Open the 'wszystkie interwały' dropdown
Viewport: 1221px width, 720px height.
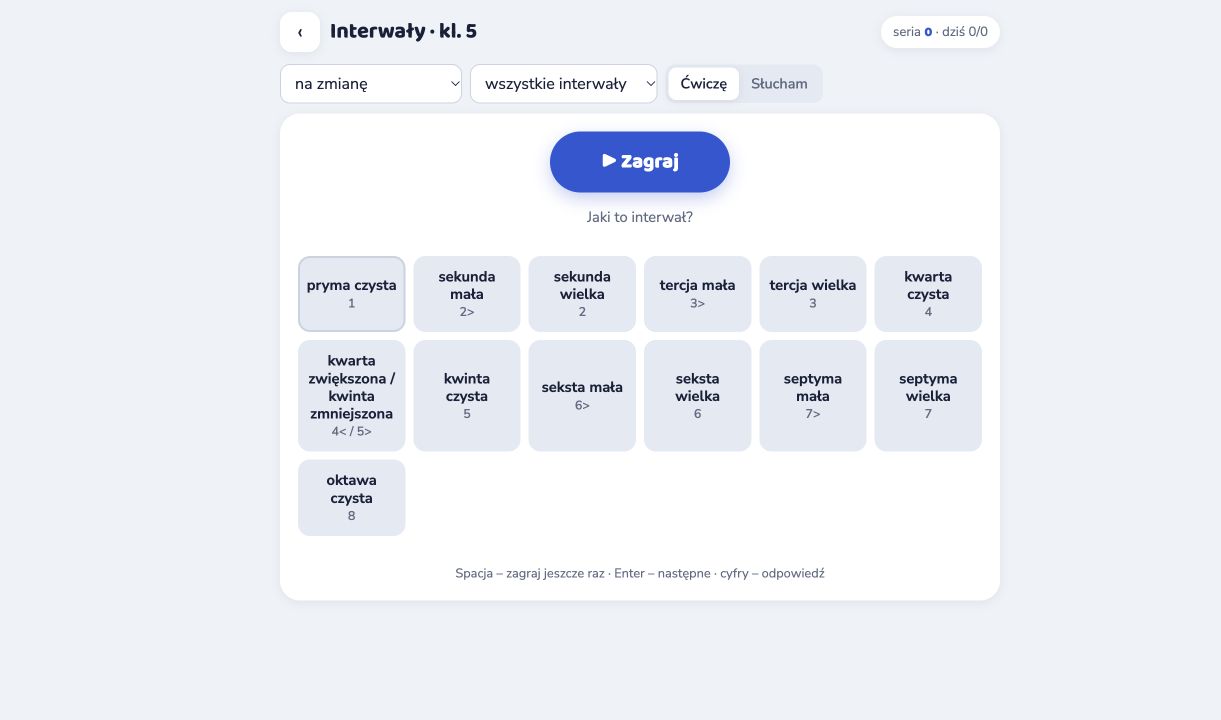[x=564, y=84]
